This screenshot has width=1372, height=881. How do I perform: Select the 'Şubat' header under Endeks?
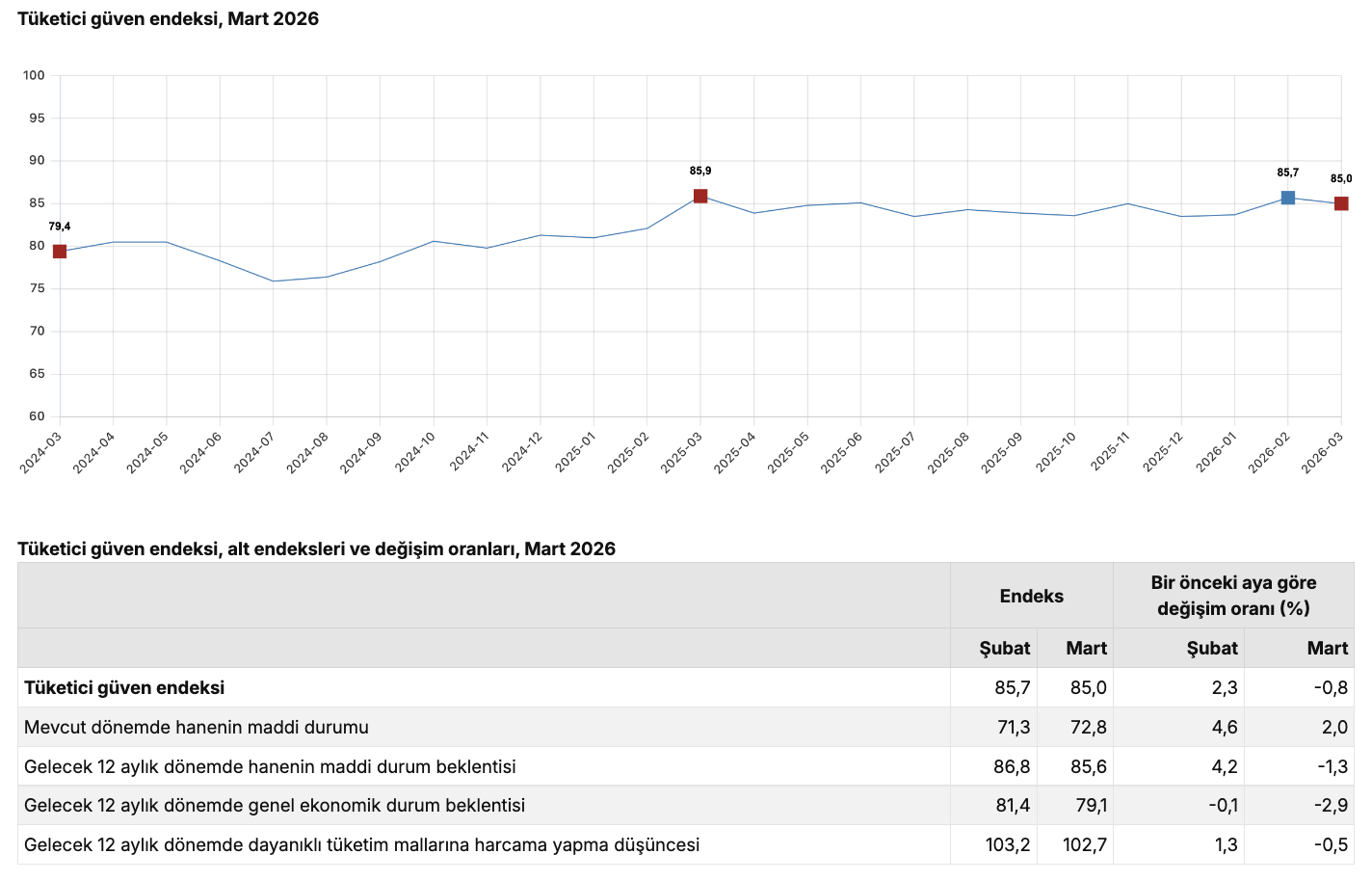point(1004,648)
